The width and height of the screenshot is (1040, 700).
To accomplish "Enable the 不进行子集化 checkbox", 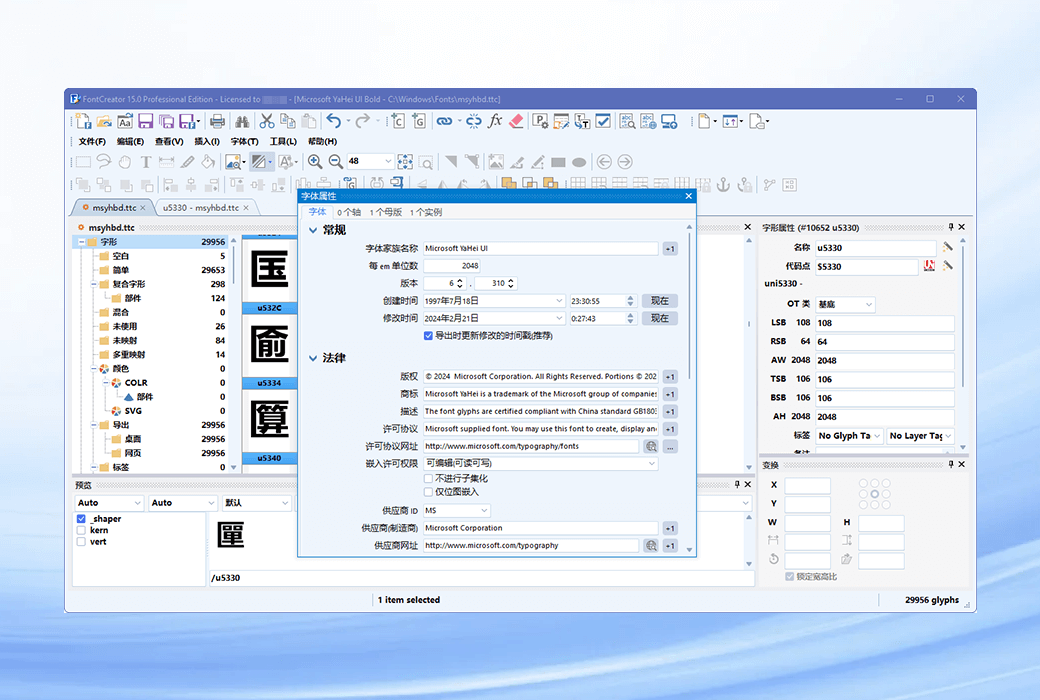I will (428, 478).
